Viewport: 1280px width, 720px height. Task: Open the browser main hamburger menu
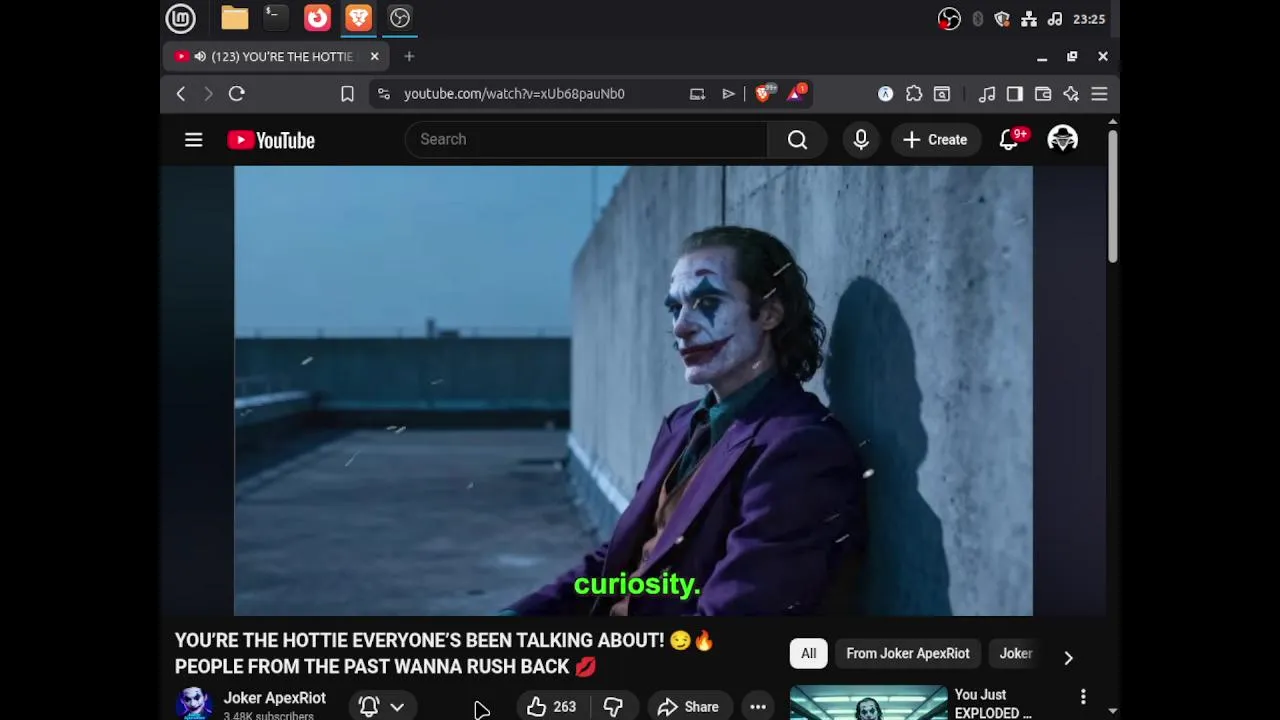1099,94
